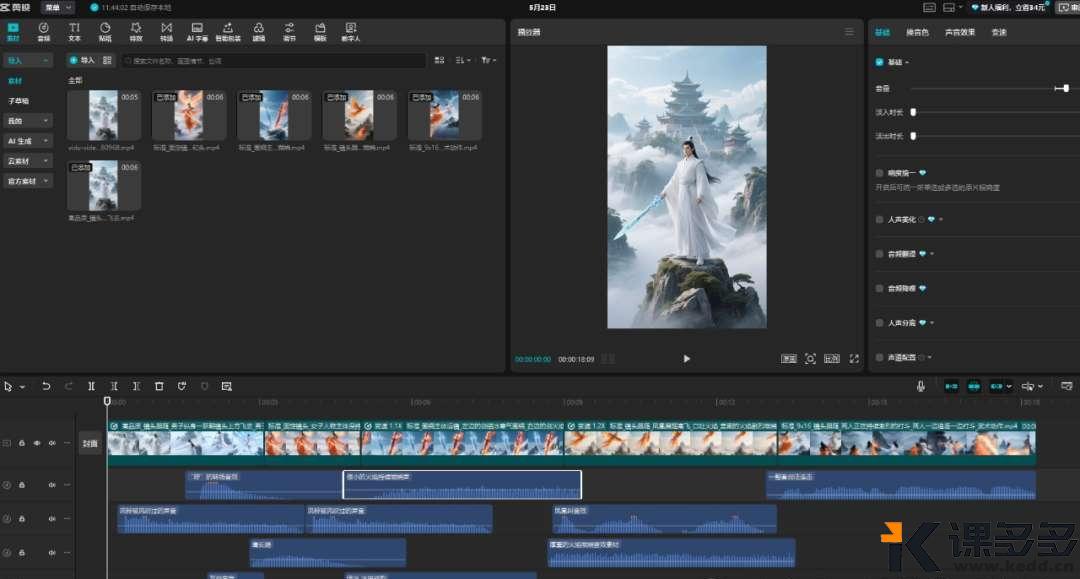Enable the 人声分离 checkbox
This screenshot has height=579, width=1080.
[x=880, y=323]
